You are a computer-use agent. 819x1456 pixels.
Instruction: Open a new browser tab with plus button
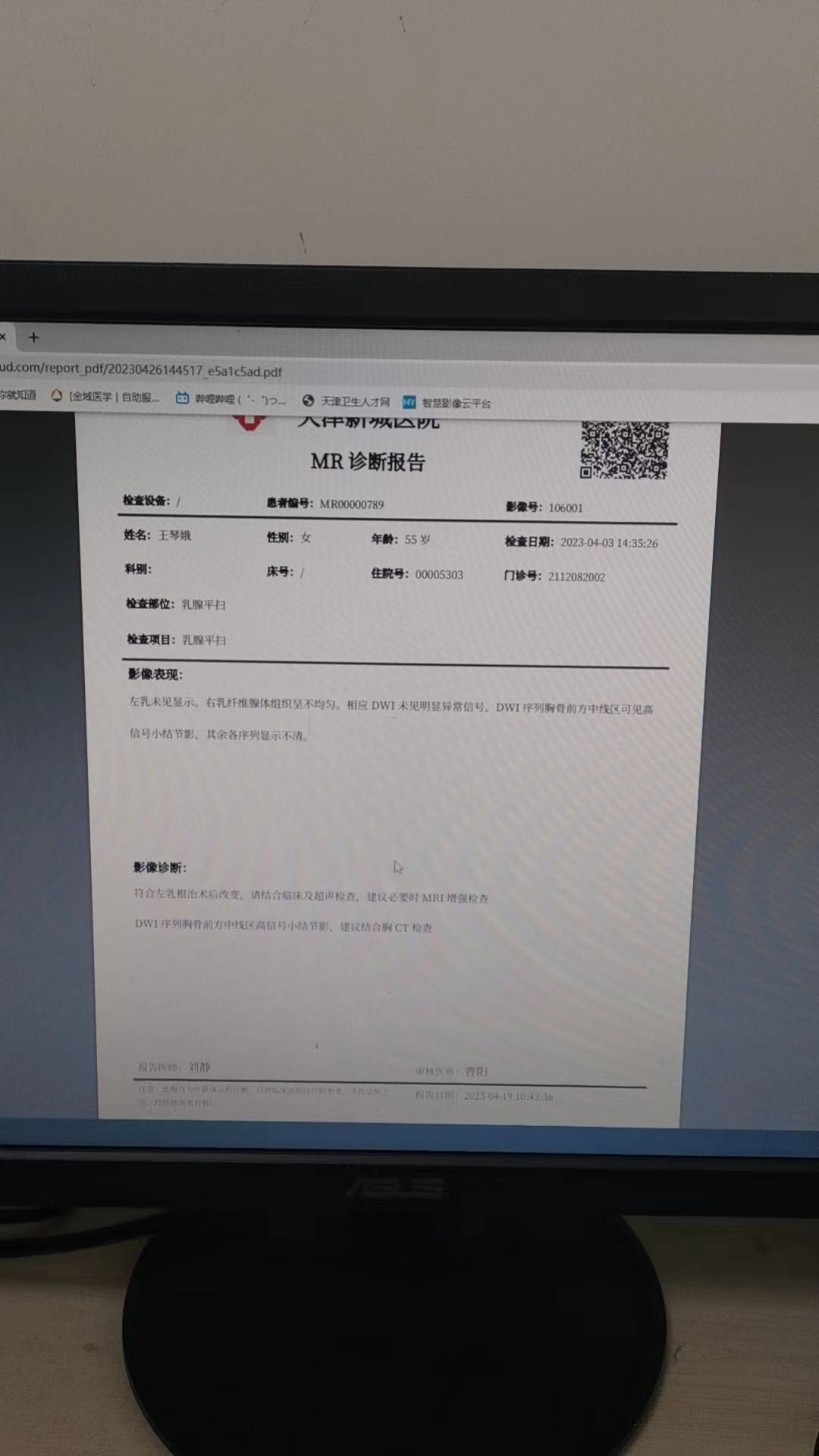(x=33, y=337)
